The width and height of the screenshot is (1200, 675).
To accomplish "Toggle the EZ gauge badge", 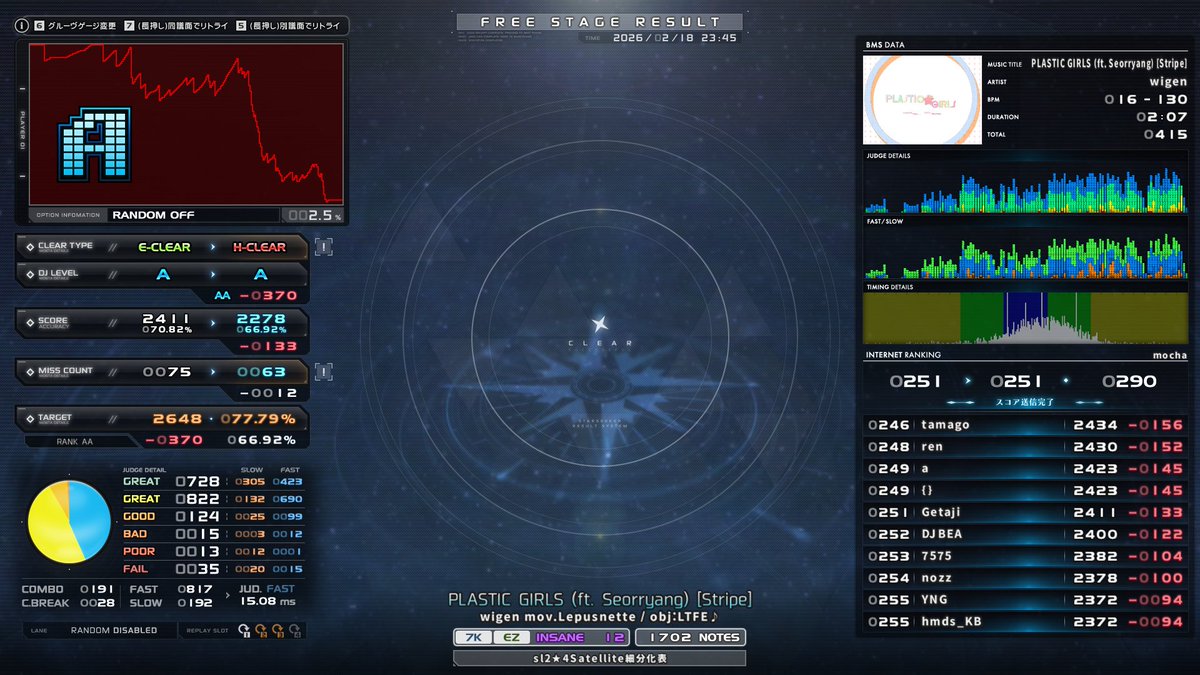I will pos(508,636).
